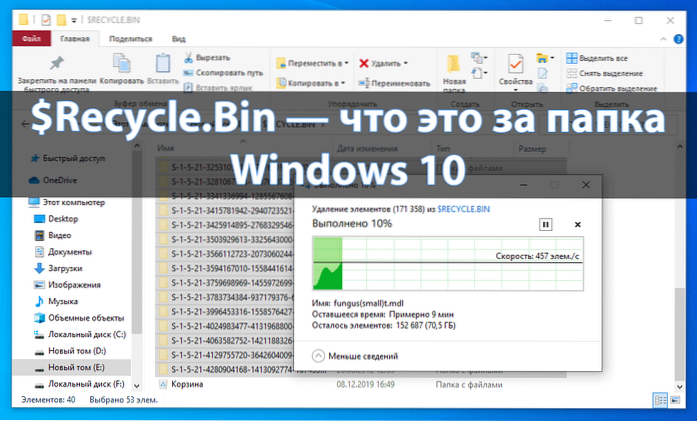697x421 pixels.
Task: Pause the deletion in progress dialog
Action: coord(545,225)
